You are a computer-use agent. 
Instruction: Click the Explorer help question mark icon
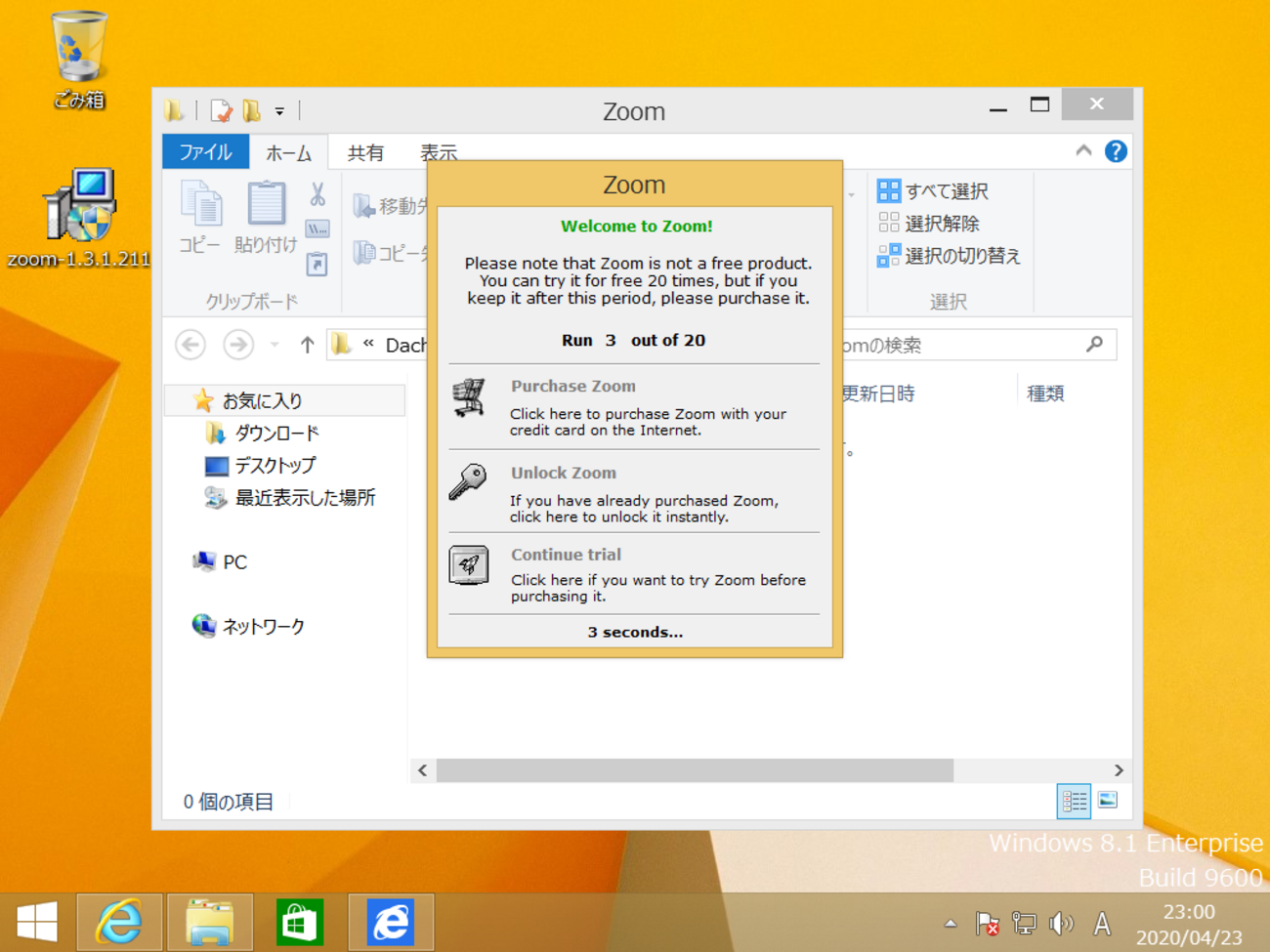pos(1116,151)
